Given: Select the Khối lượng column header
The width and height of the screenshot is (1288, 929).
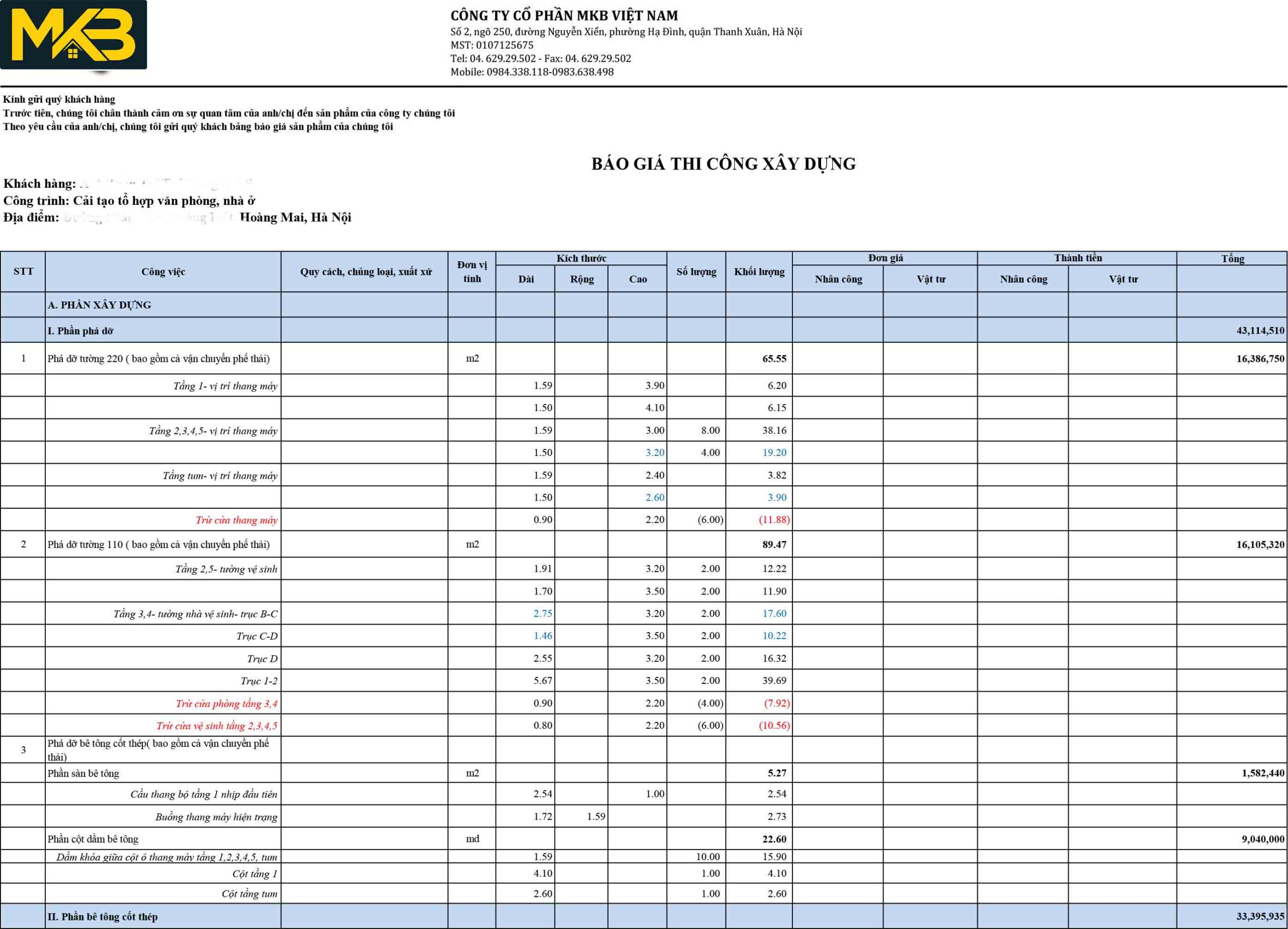Looking at the screenshot, I should (x=759, y=272).
